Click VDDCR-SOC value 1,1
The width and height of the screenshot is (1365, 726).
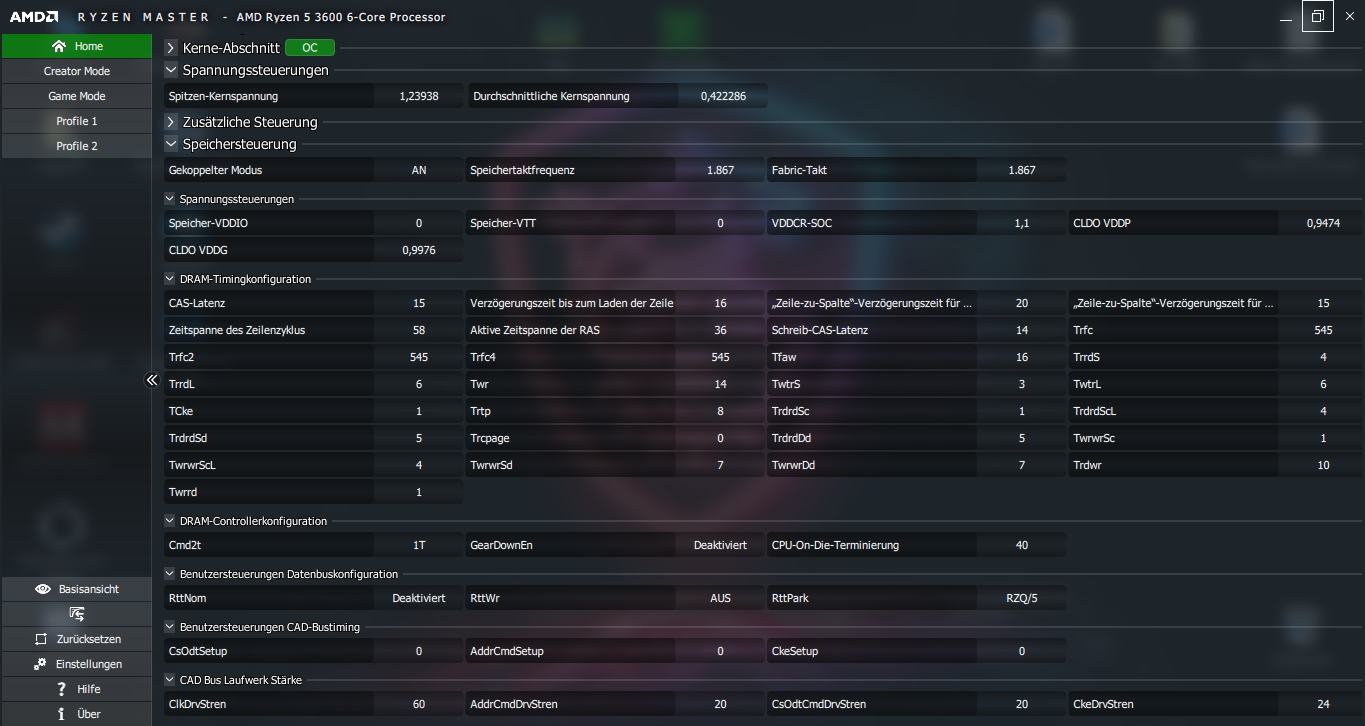pos(1021,223)
